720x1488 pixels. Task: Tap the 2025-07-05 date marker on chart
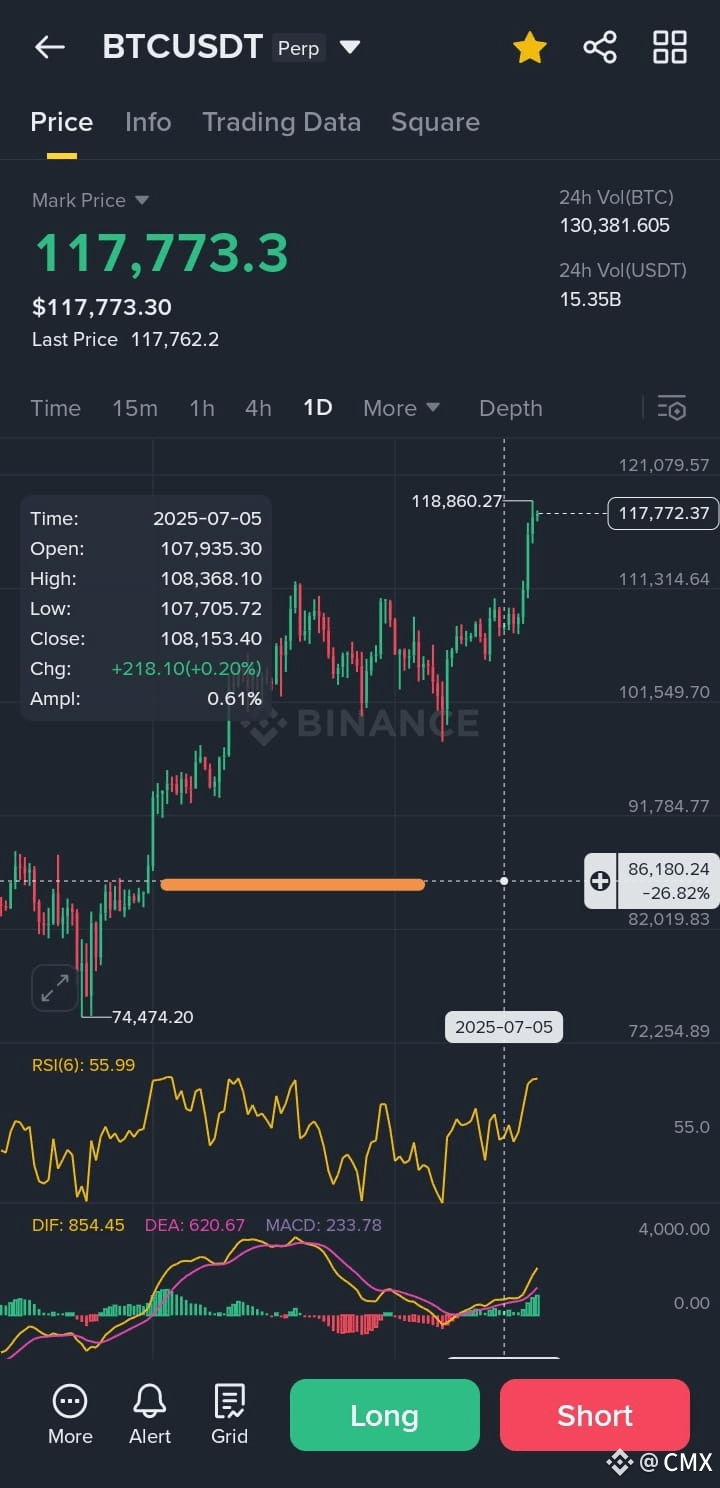[504, 1027]
